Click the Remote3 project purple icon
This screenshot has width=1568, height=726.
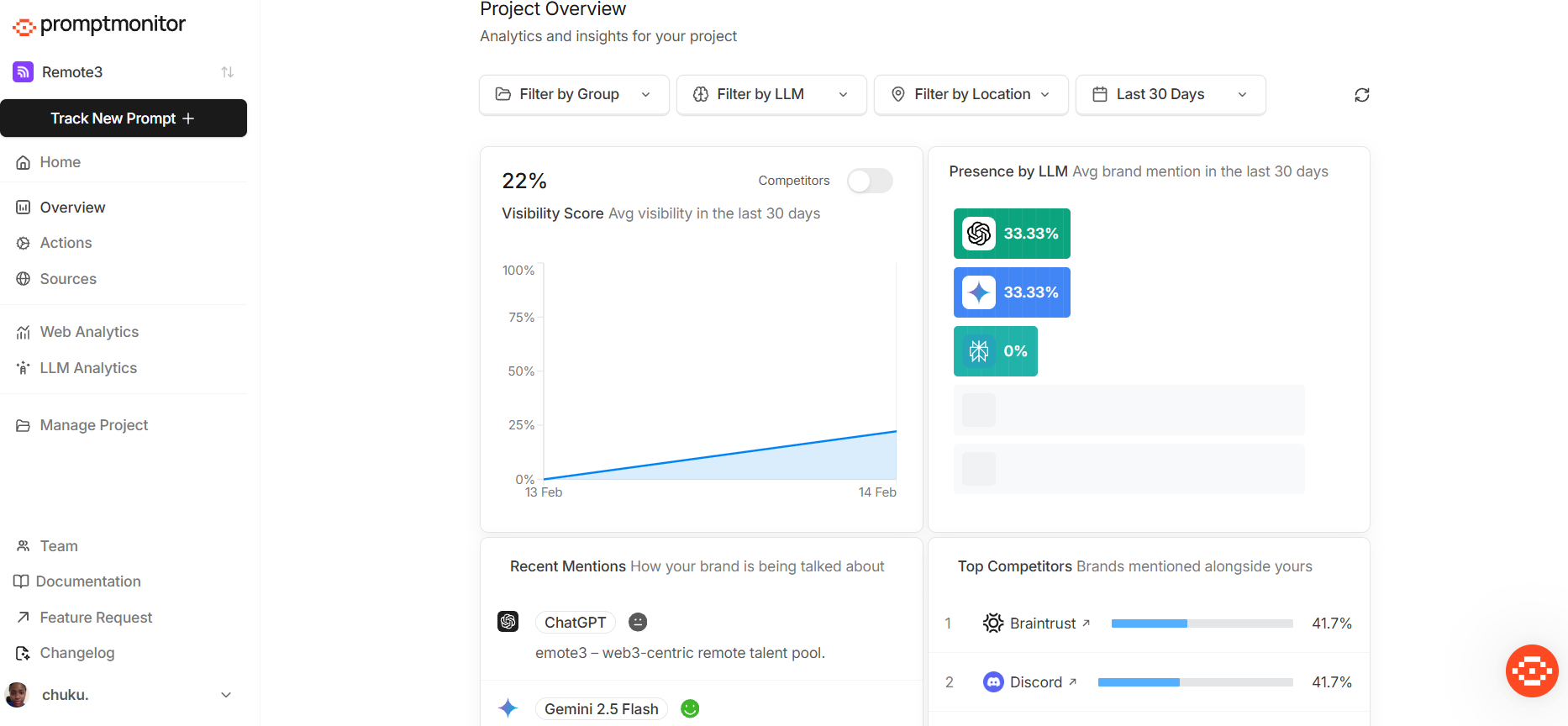(x=24, y=72)
